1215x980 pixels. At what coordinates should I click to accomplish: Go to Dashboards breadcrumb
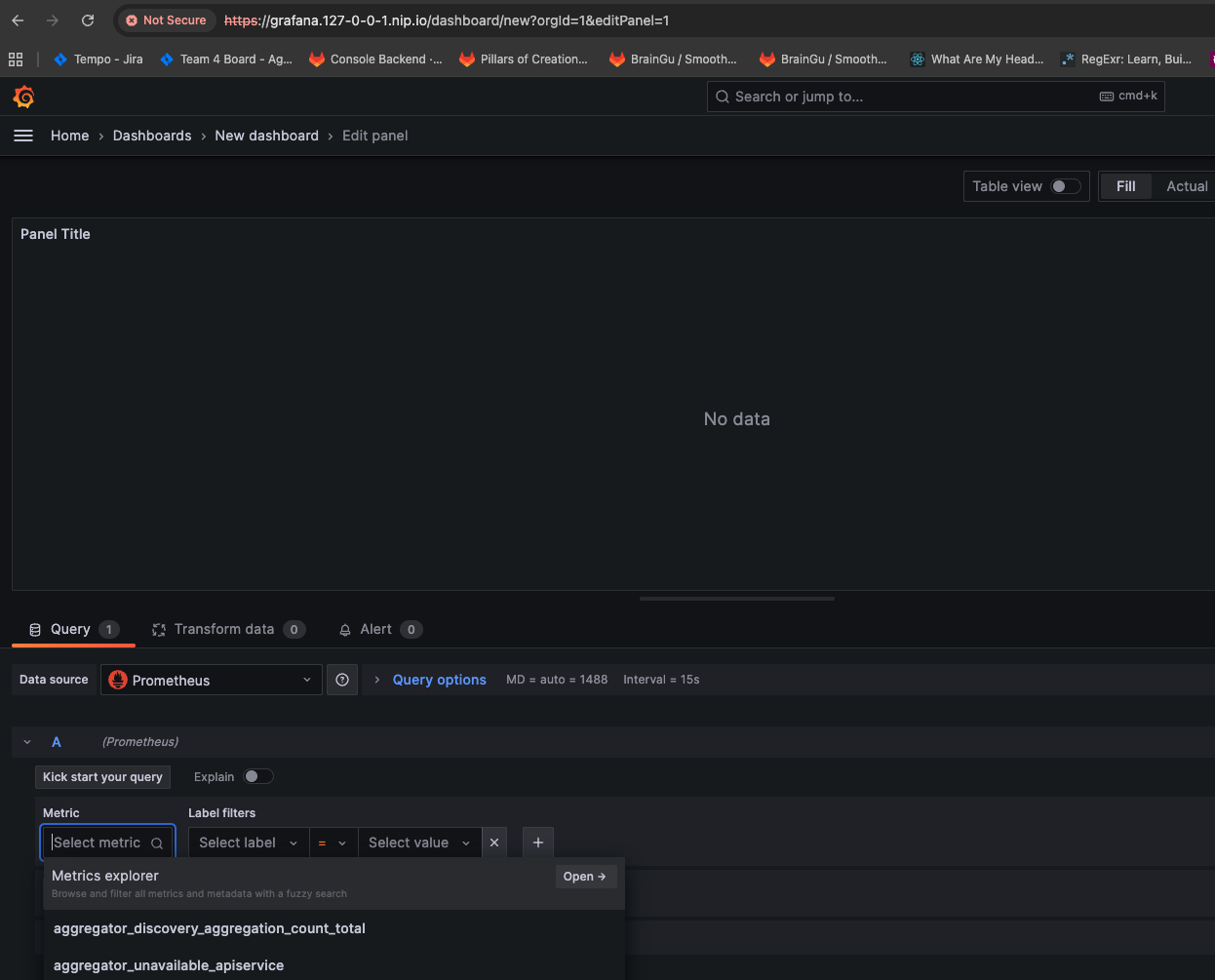152,136
